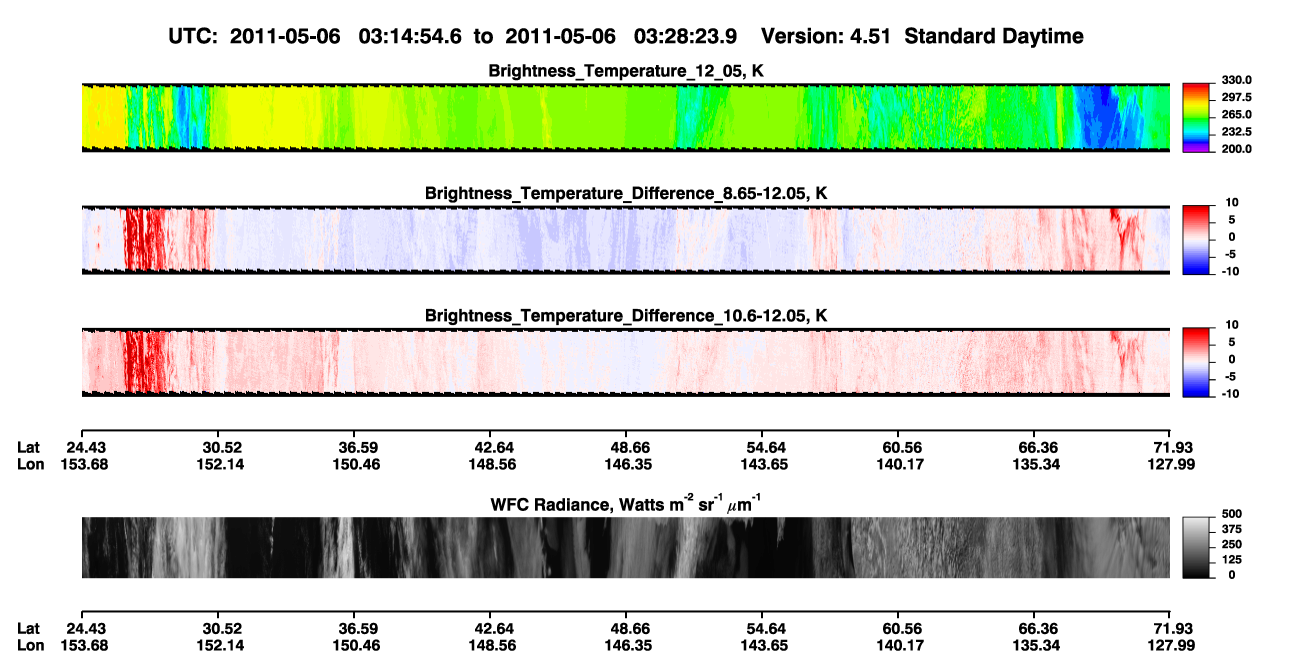Click the '250' tick on the WFC color bar

(x=1232, y=544)
